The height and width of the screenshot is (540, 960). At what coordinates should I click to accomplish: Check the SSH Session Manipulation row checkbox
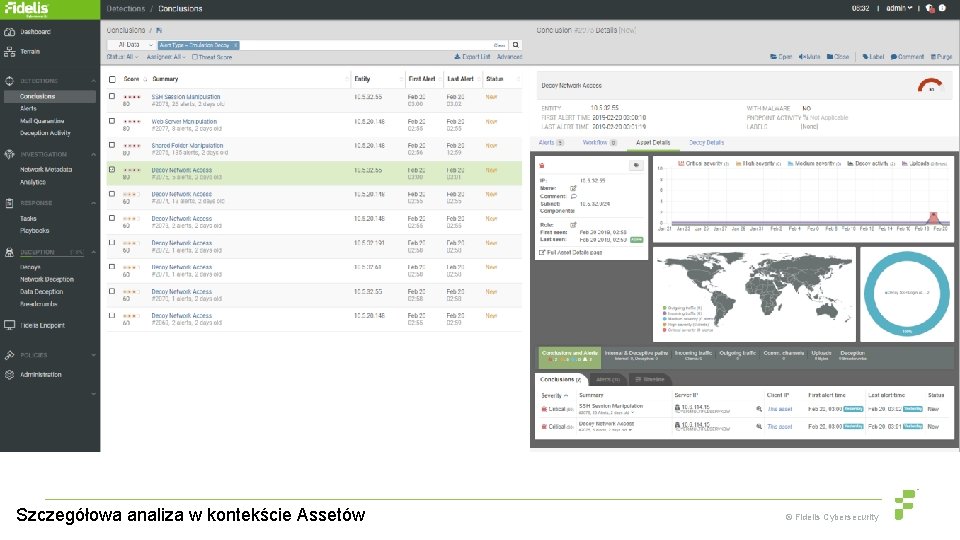[112, 97]
